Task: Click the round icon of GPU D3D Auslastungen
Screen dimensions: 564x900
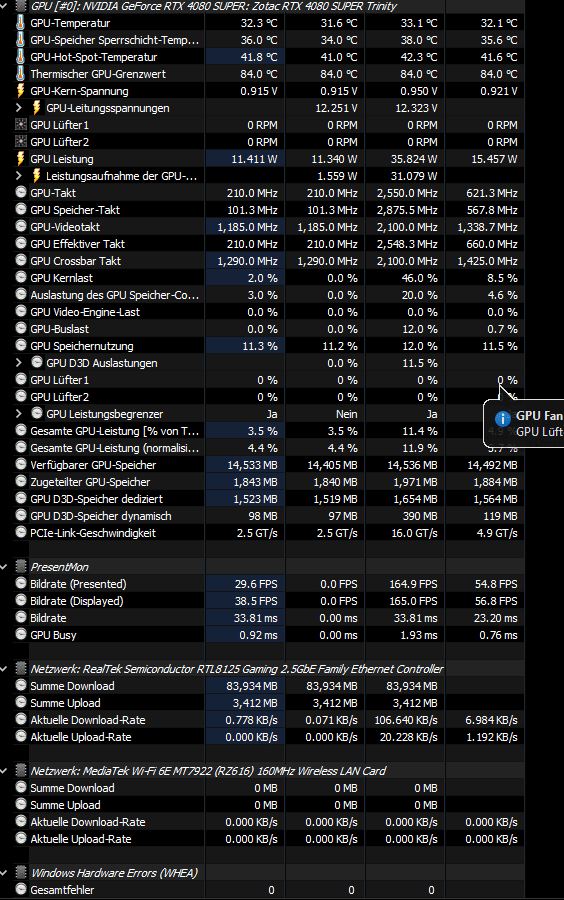Action: pyautogui.click(x=37, y=362)
